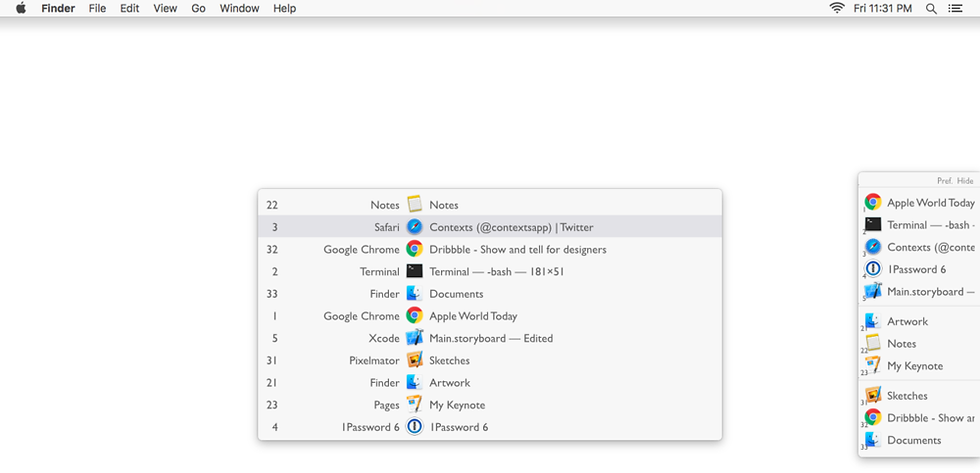Select 'Terminal — -bash — 181×51' title

(497, 272)
